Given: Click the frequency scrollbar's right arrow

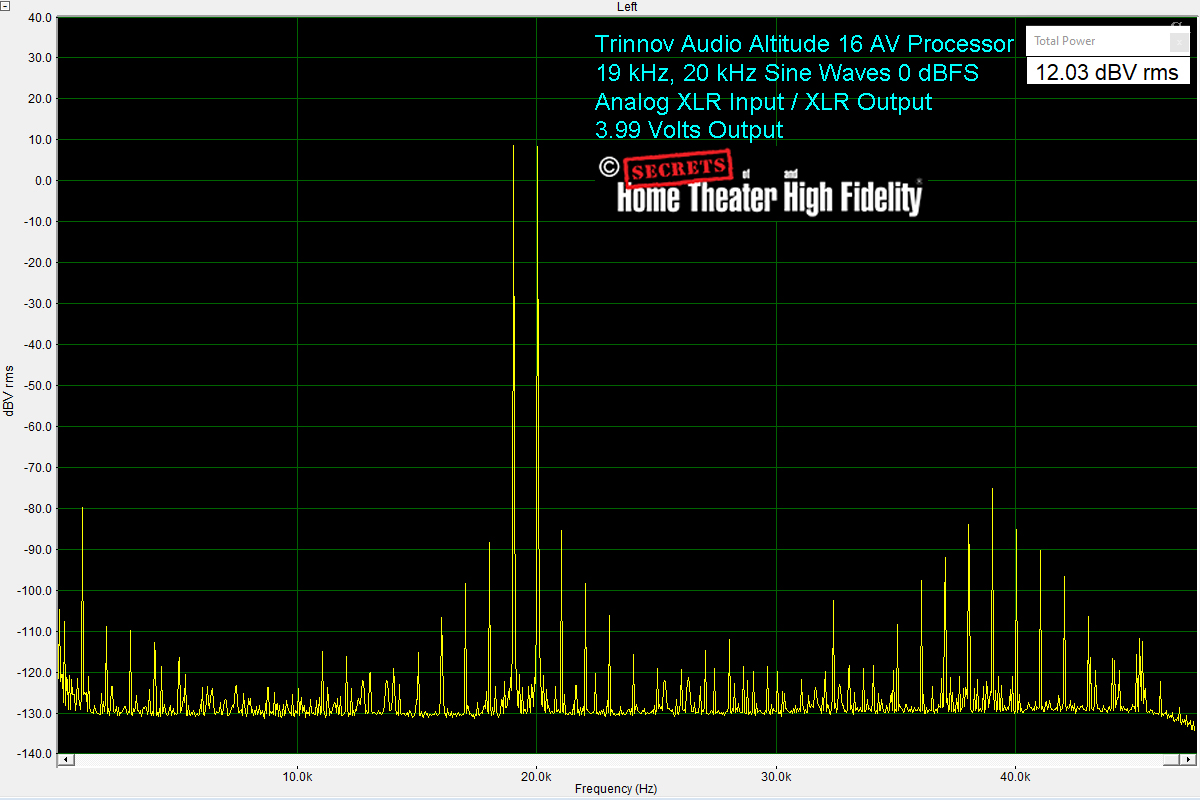Looking at the screenshot, I should 1189,761.
